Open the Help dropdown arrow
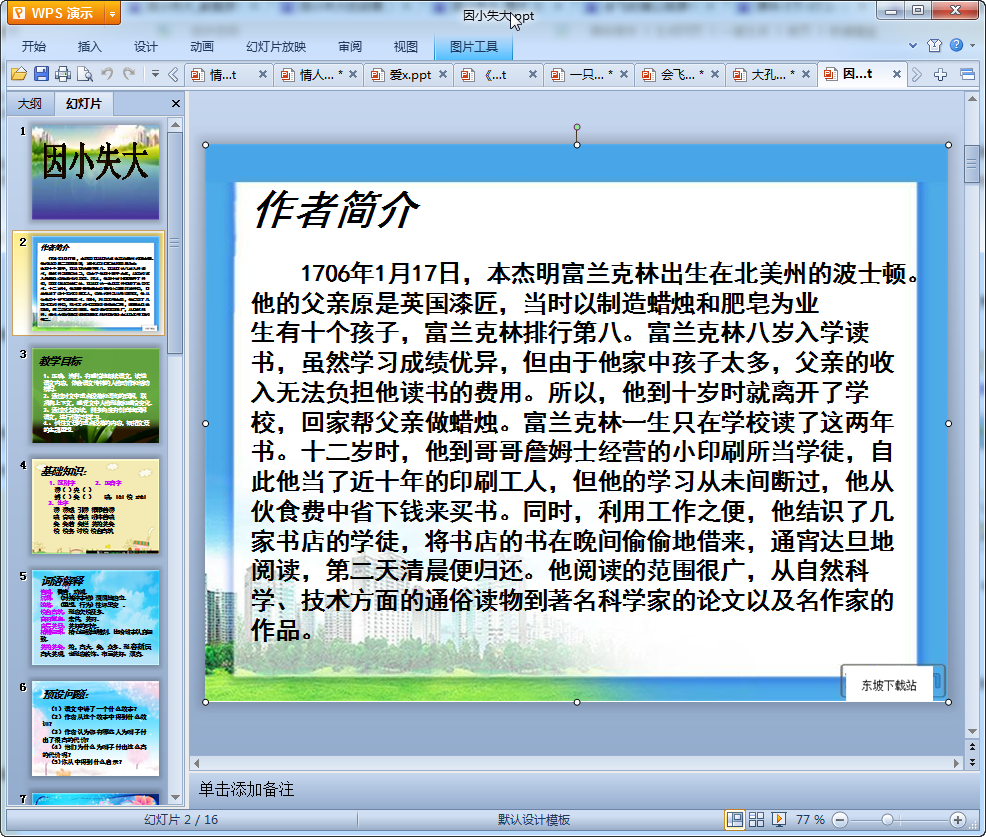 pos(972,45)
